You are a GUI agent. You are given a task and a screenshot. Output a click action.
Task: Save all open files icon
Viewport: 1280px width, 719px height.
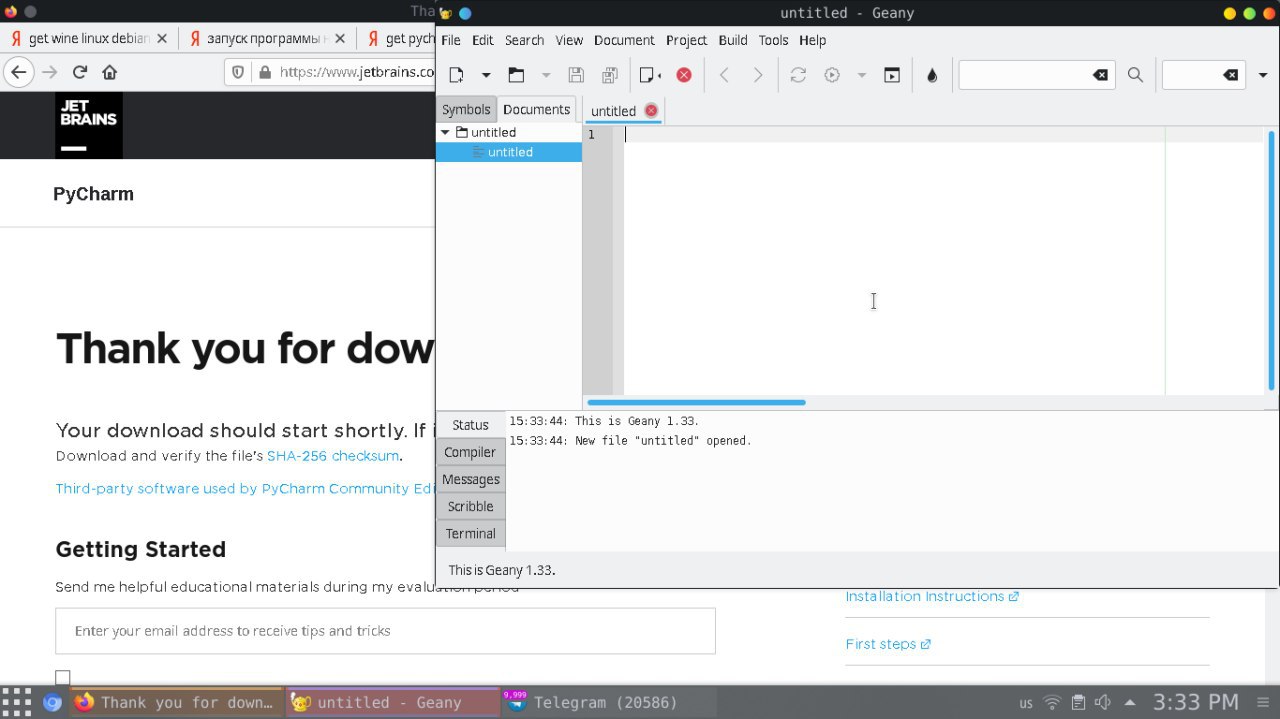point(609,75)
